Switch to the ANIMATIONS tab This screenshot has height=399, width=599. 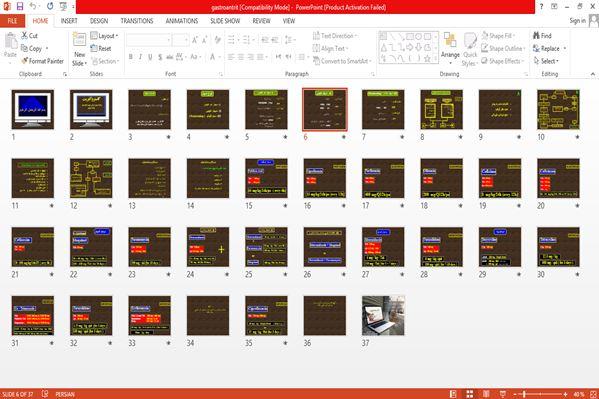[182, 21]
